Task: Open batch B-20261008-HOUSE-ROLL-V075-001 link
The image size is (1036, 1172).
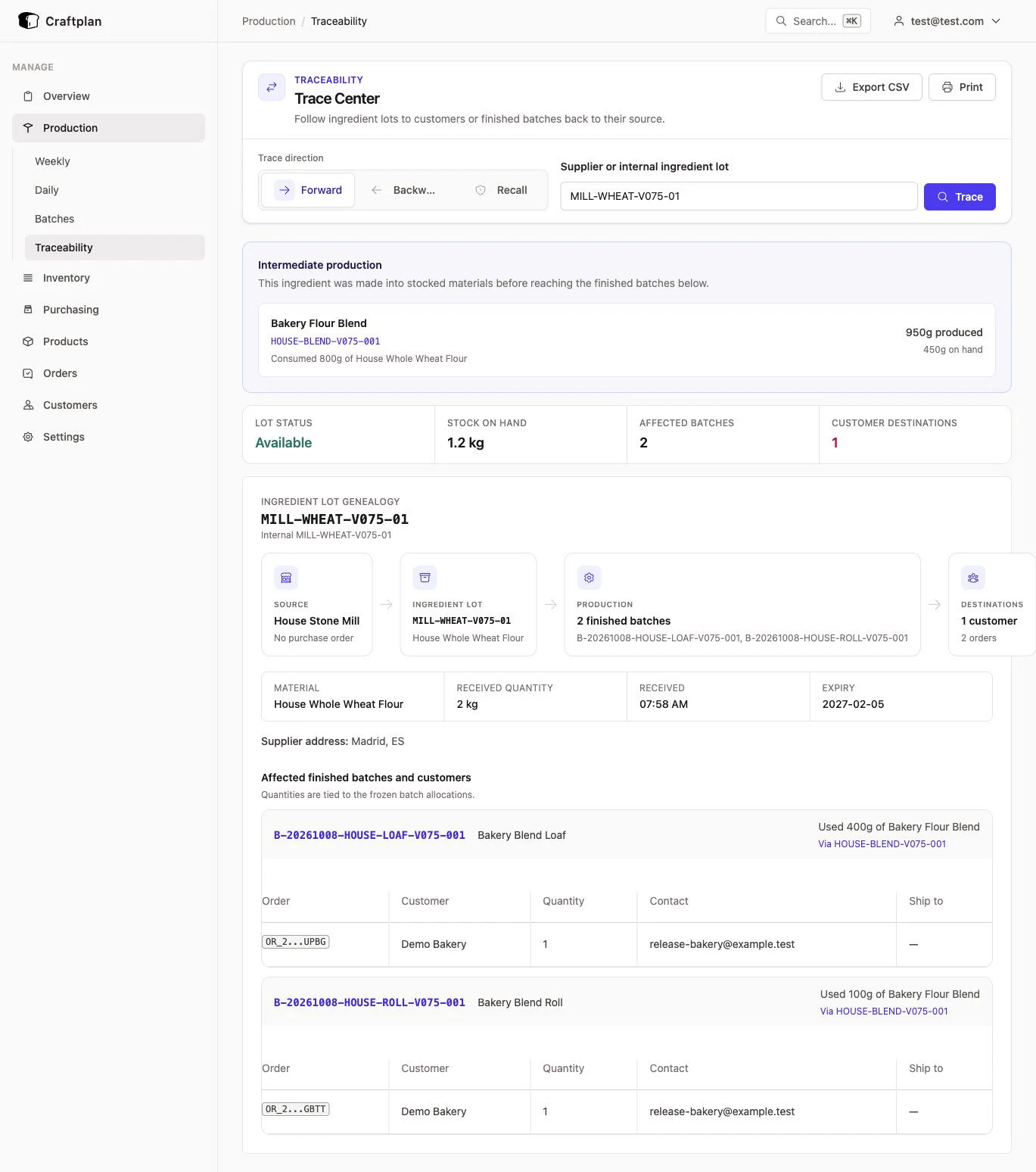Action: click(x=369, y=1002)
